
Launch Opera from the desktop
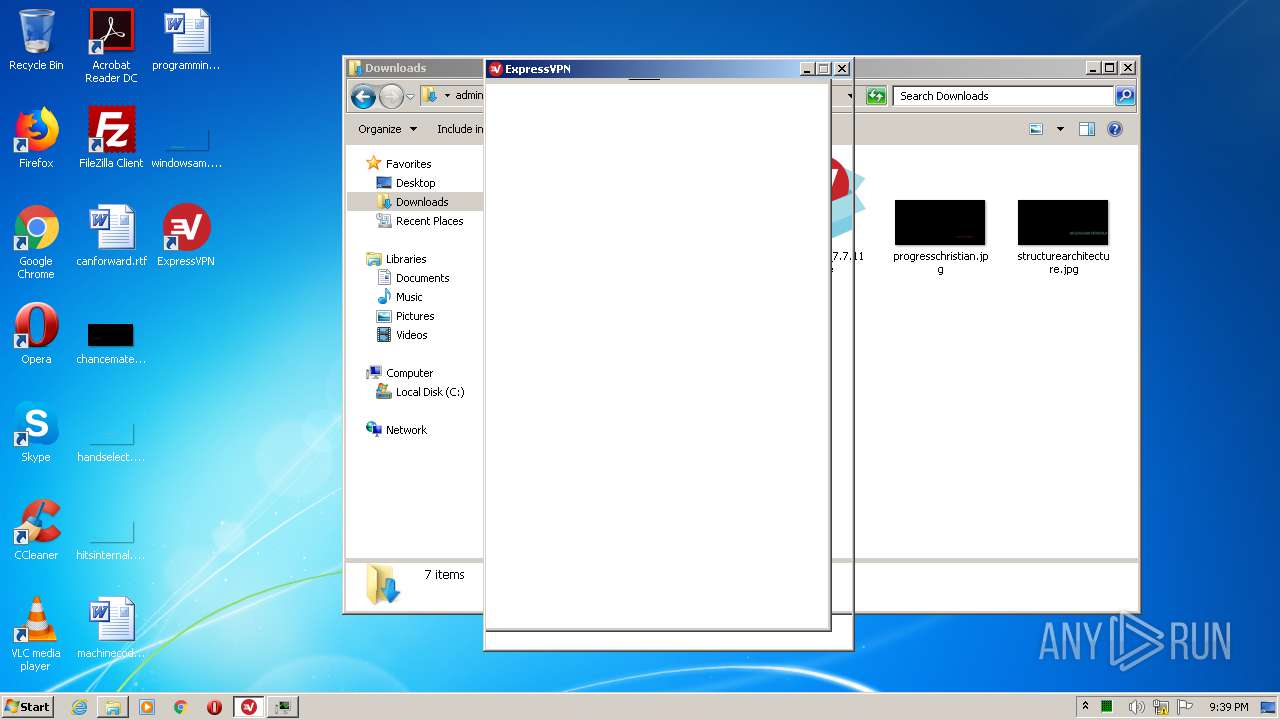pyautogui.click(x=36, y=334)
